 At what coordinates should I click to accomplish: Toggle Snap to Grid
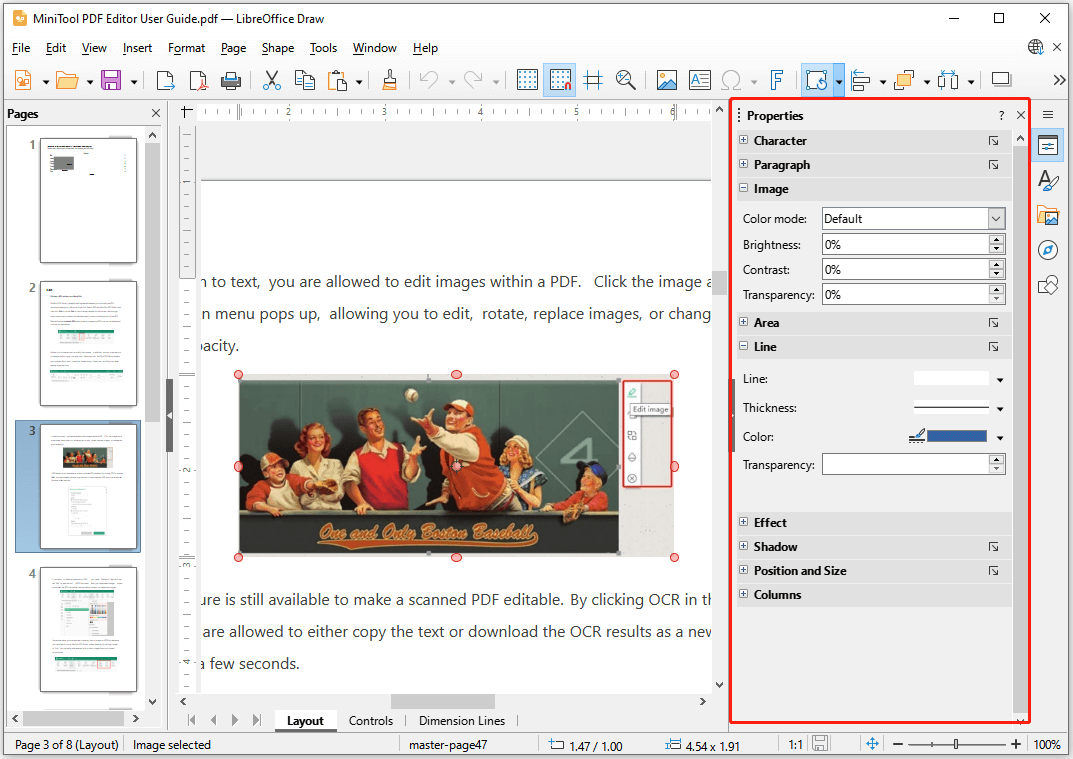560,80
